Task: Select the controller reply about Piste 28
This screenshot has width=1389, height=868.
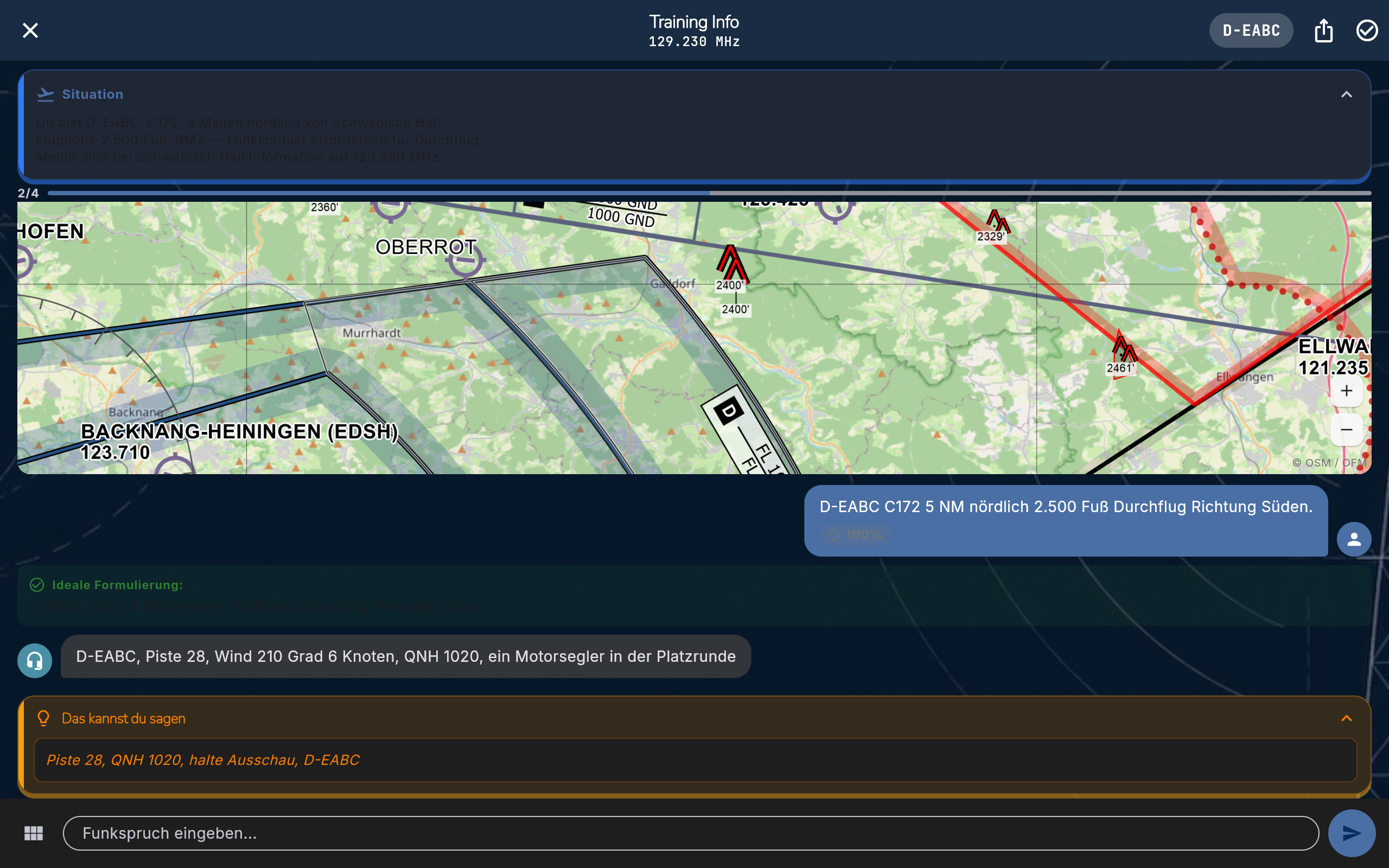Action: [x=406, y=656]
